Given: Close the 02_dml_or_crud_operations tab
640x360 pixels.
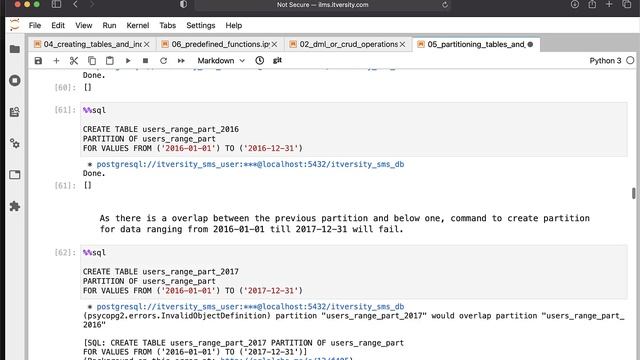Looking at the screenshot, I should [x=402, y=44].
